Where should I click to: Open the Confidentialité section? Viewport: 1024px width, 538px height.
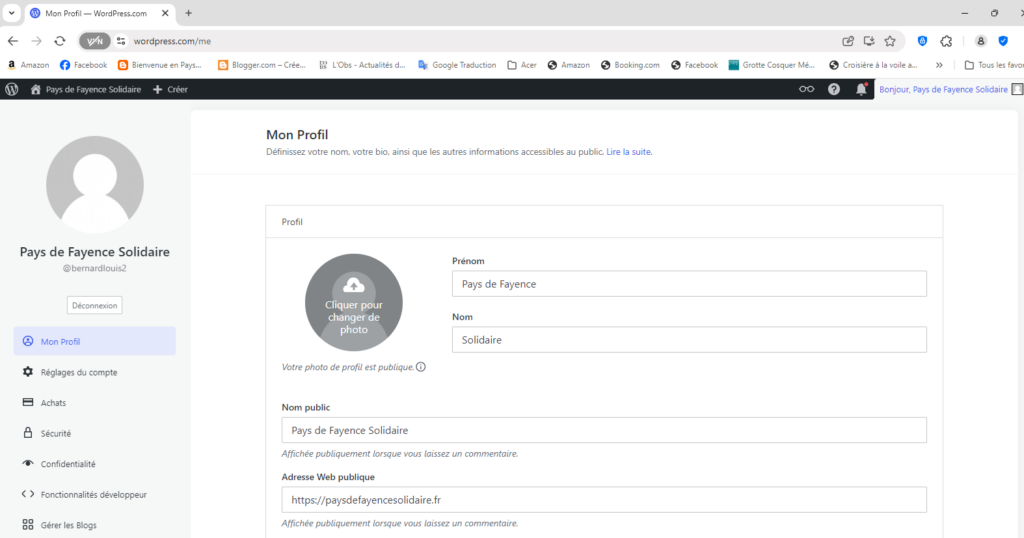[x=68, y=464]
